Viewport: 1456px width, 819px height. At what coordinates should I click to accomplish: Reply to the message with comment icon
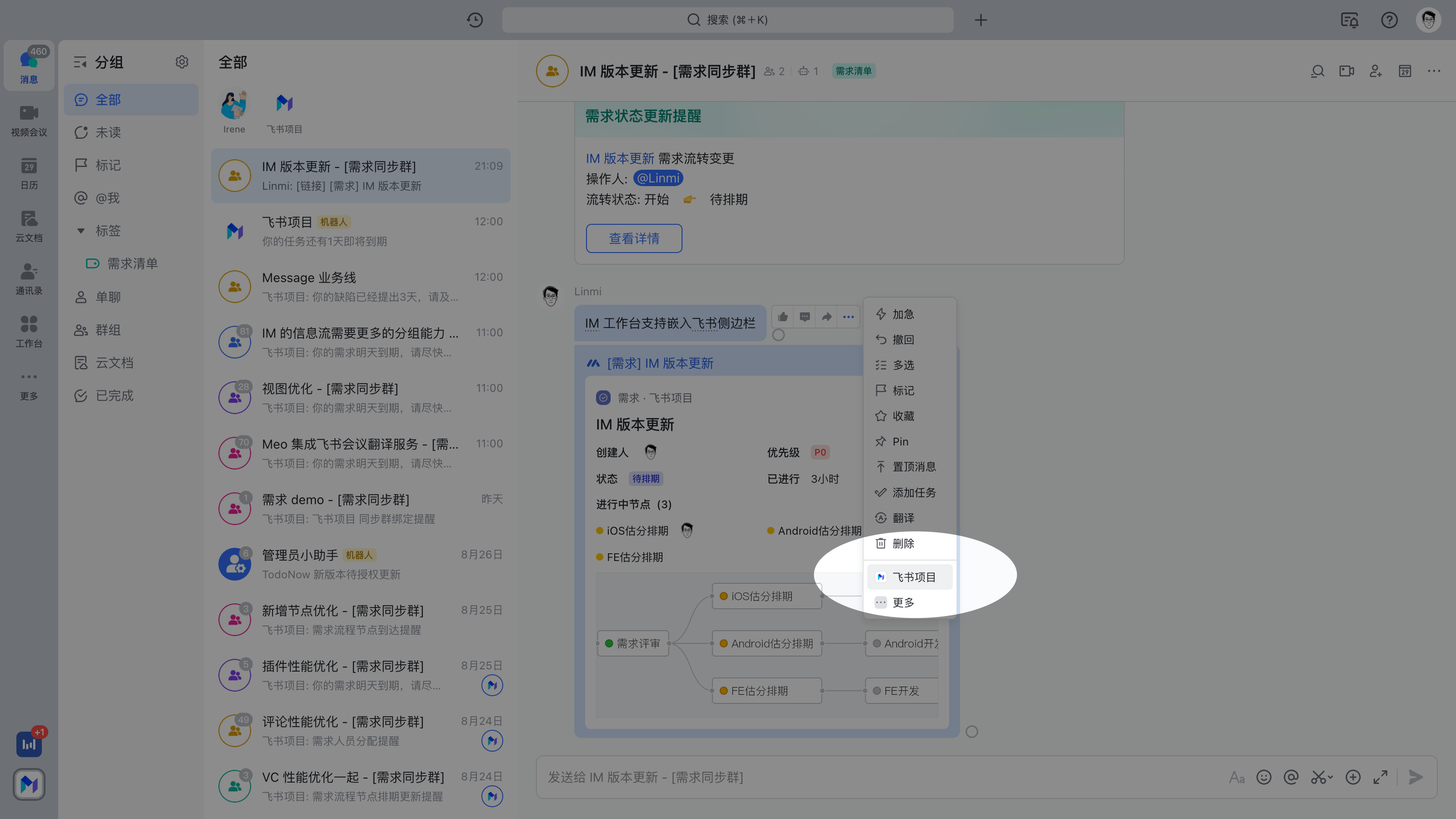(x=805, y=317)
